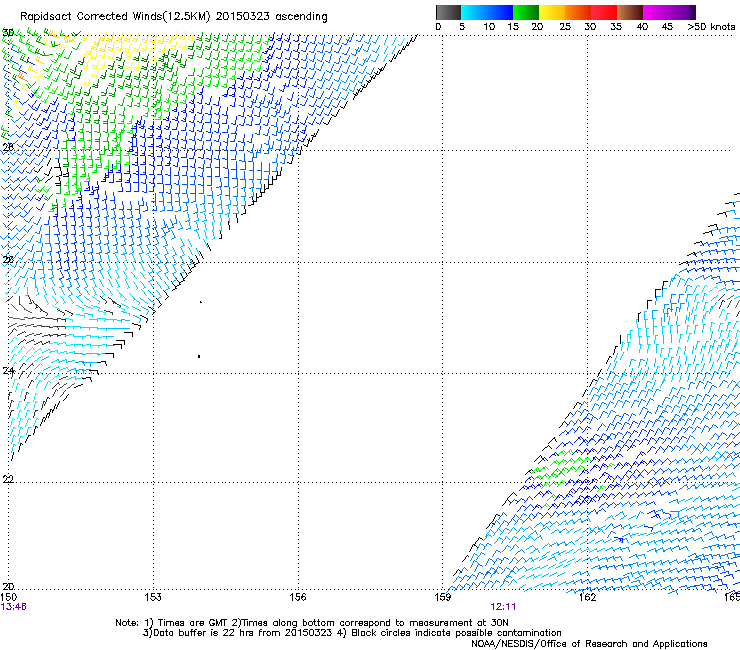Click the latitude label '28'

8,147
